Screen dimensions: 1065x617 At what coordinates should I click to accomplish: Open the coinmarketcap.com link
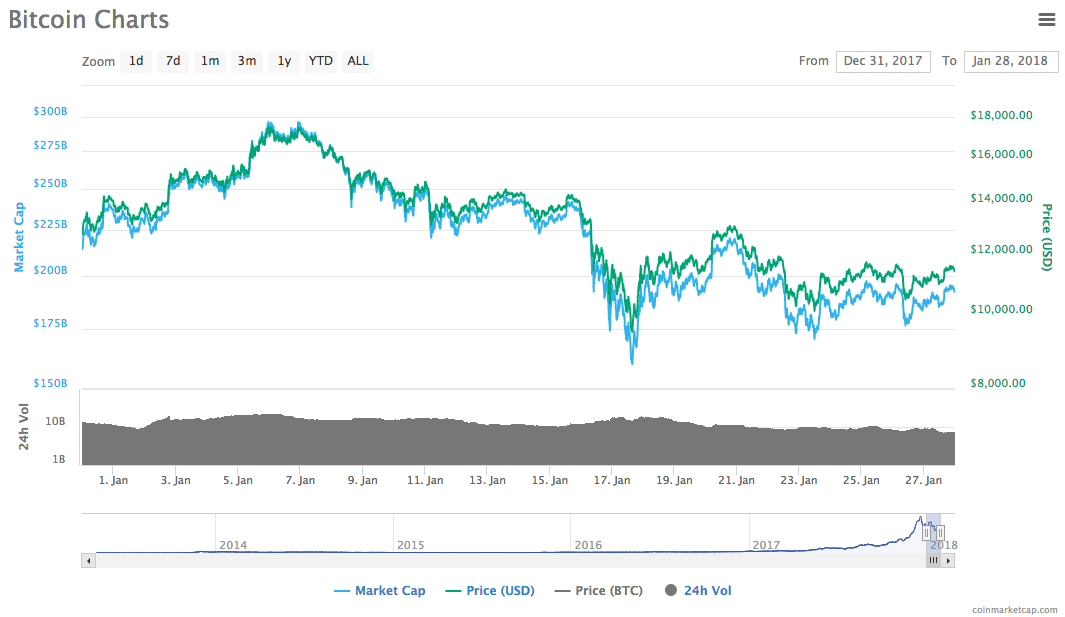(x=1013, y=609)
